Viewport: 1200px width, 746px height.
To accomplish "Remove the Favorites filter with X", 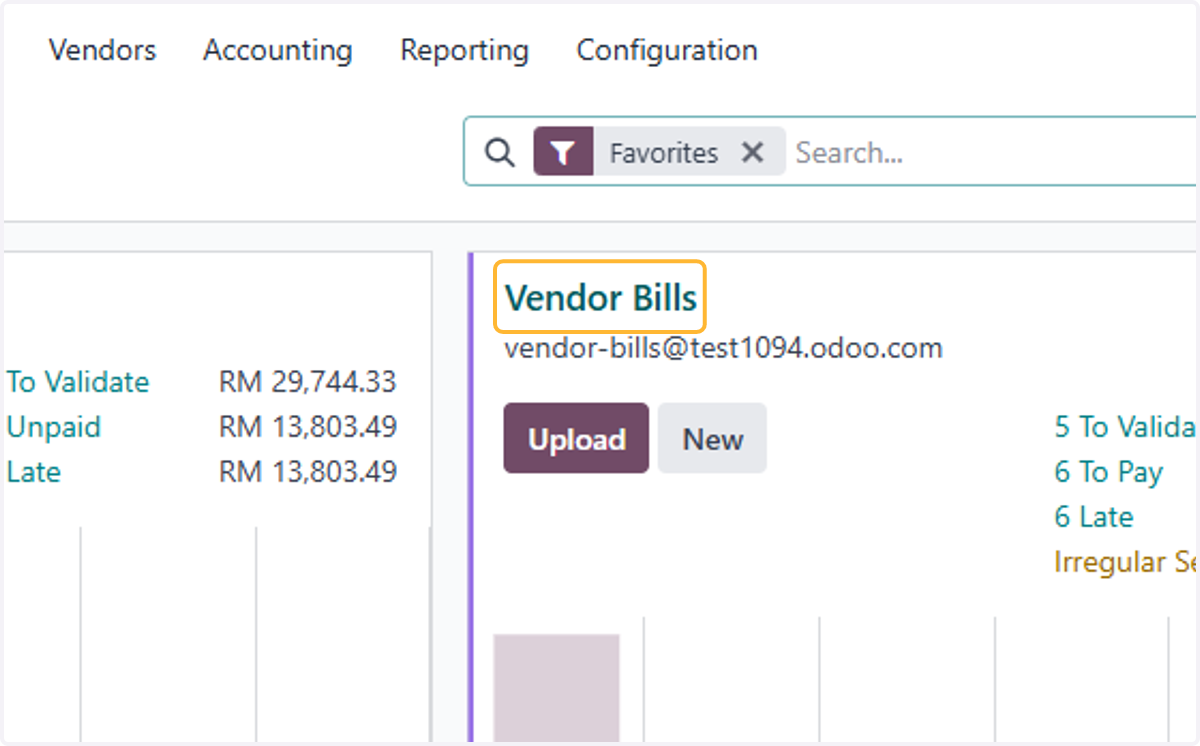I will 752,152.
